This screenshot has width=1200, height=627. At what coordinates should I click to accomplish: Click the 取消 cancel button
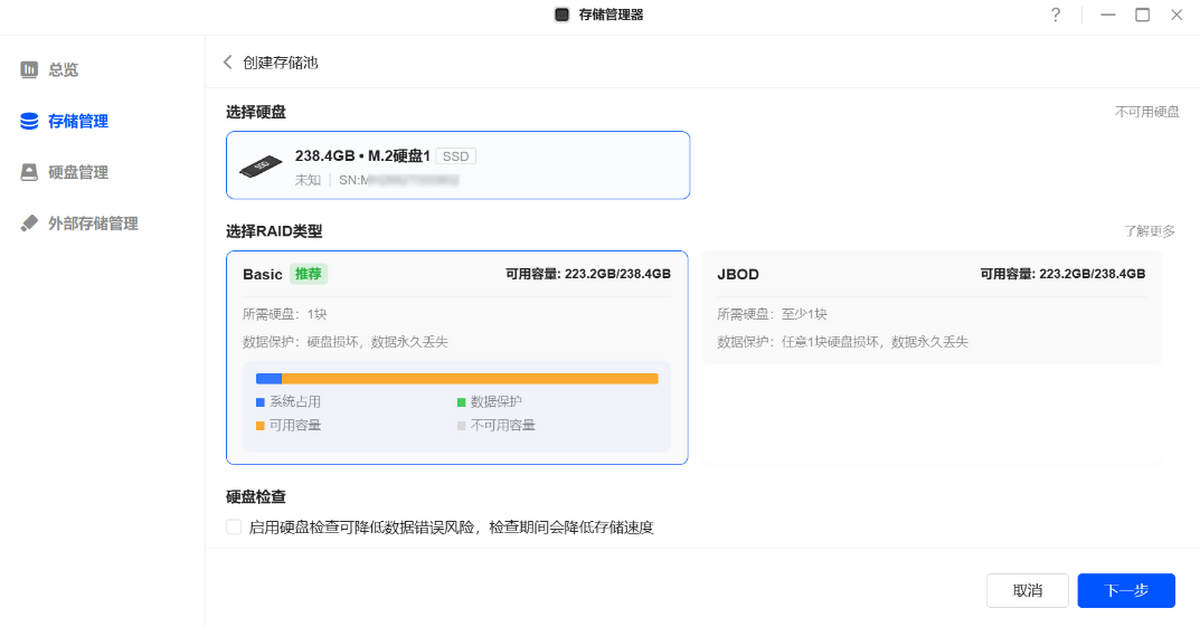pos(1027,590)
